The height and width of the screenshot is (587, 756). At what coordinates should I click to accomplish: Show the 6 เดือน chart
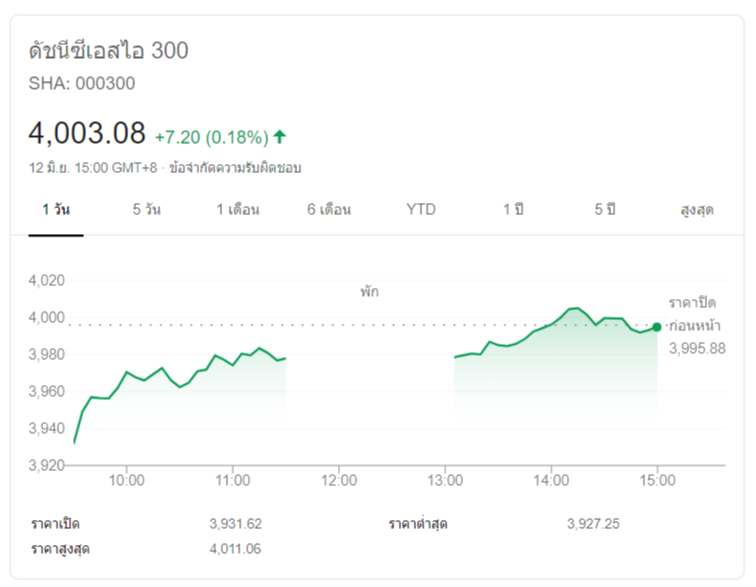click(x=329, y=210)
